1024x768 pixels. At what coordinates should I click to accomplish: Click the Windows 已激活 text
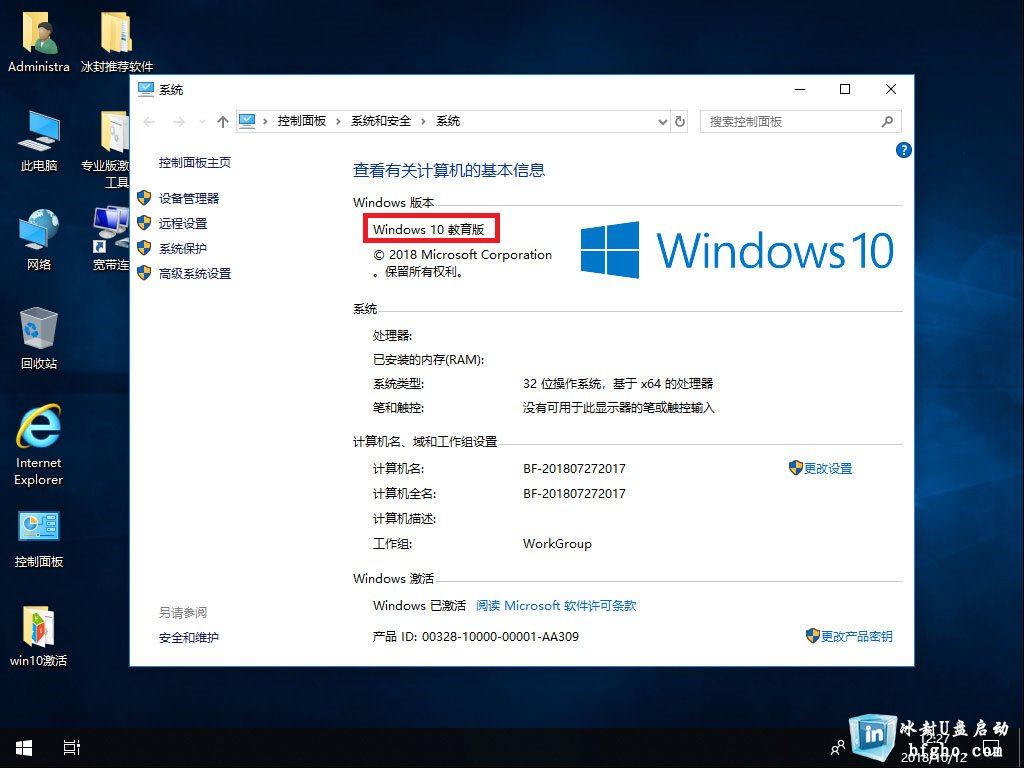click(419, 605)
